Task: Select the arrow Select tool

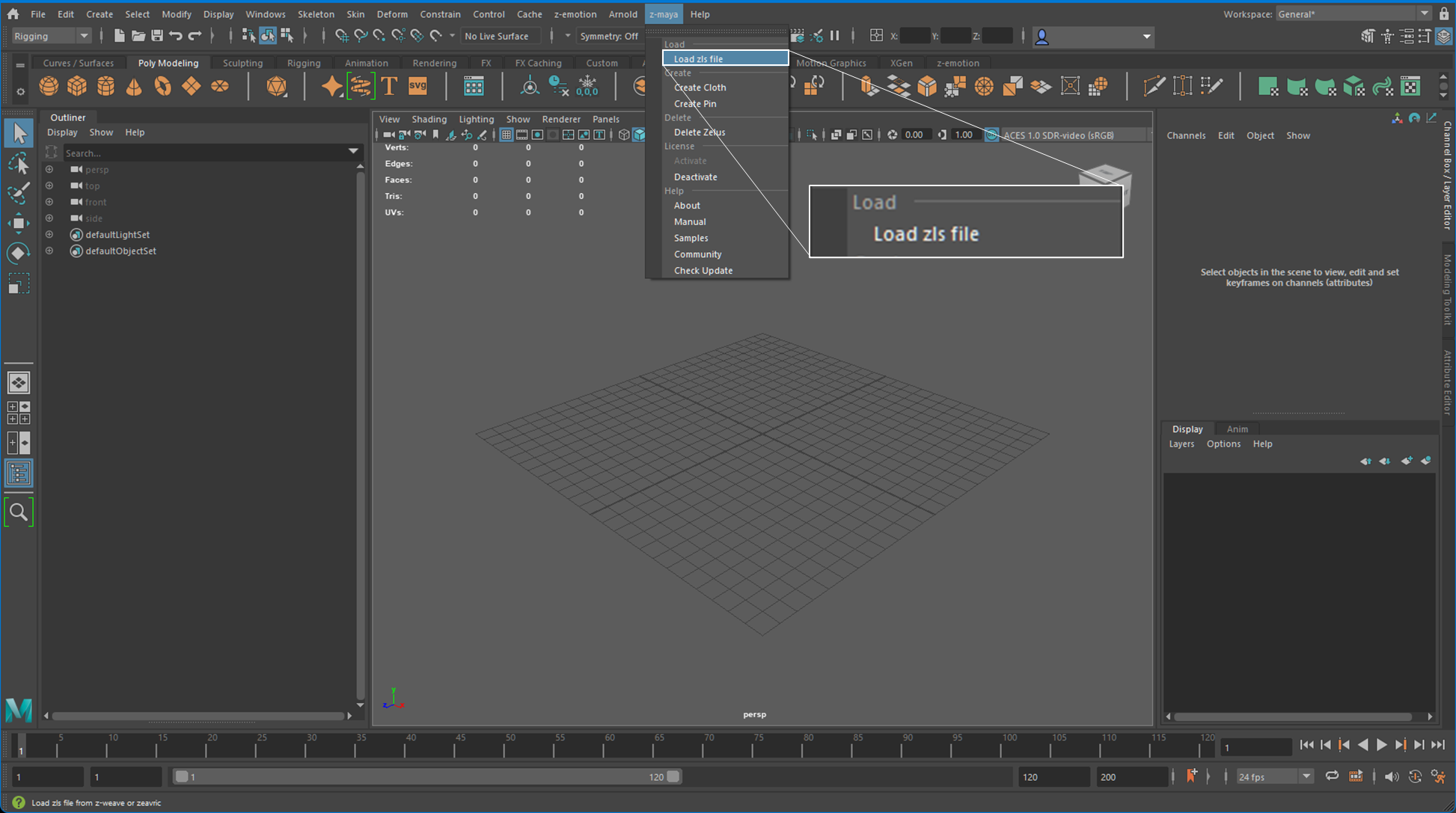Action: point(19,133)
